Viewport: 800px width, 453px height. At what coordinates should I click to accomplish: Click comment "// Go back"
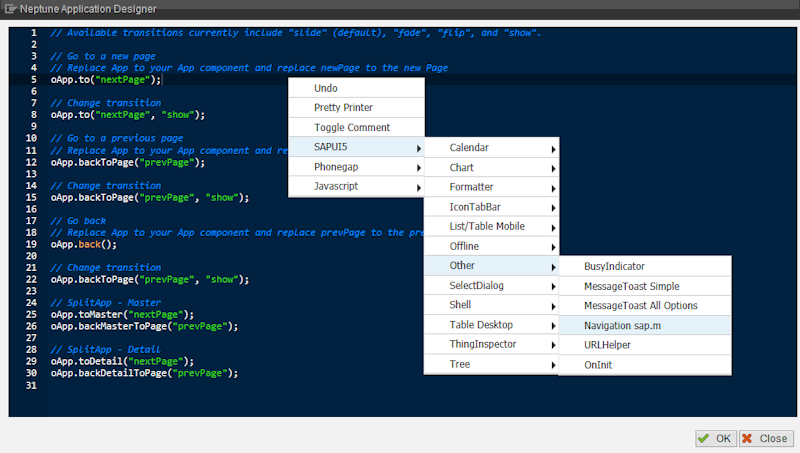click(78, 221)
